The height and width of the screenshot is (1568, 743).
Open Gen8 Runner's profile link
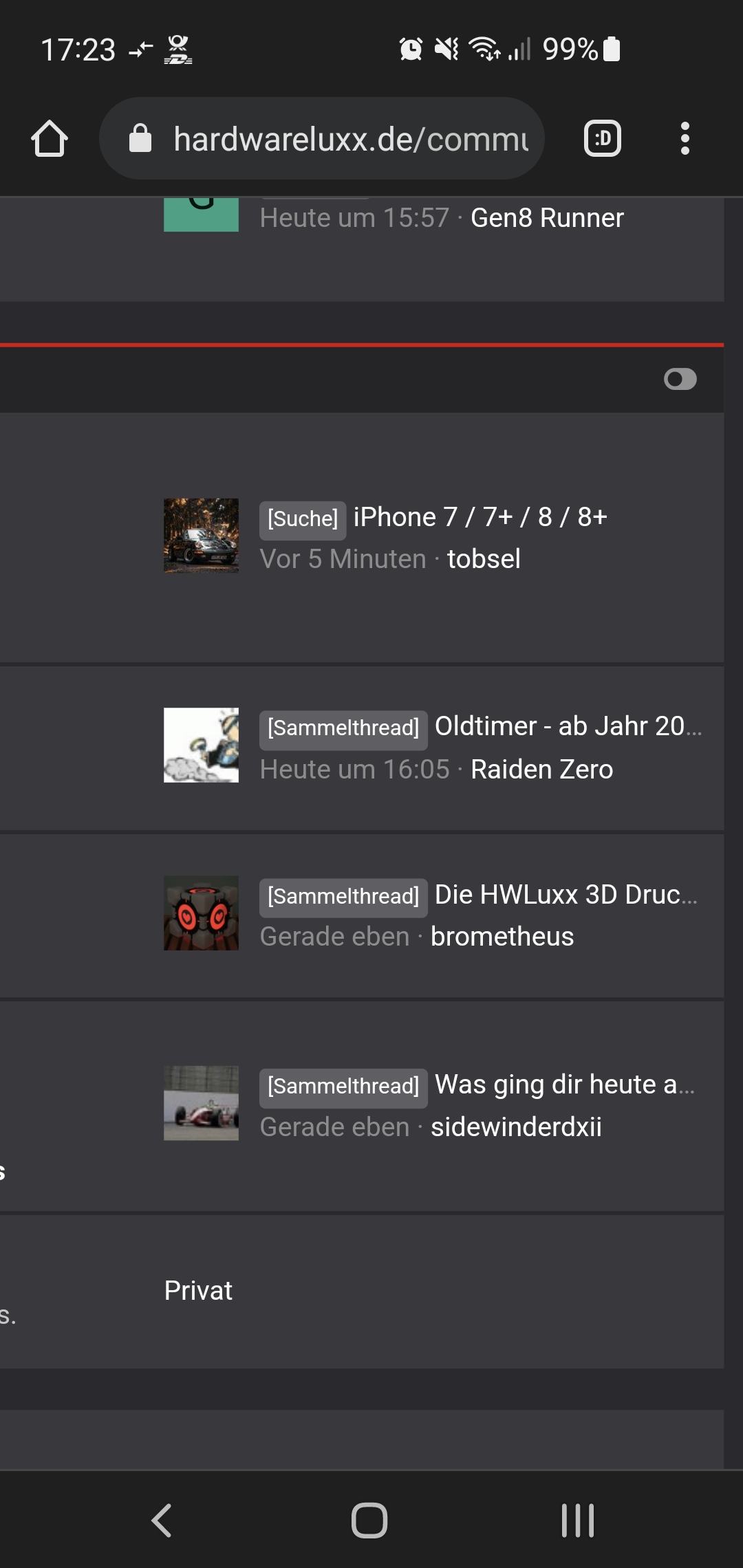(547, 218)
